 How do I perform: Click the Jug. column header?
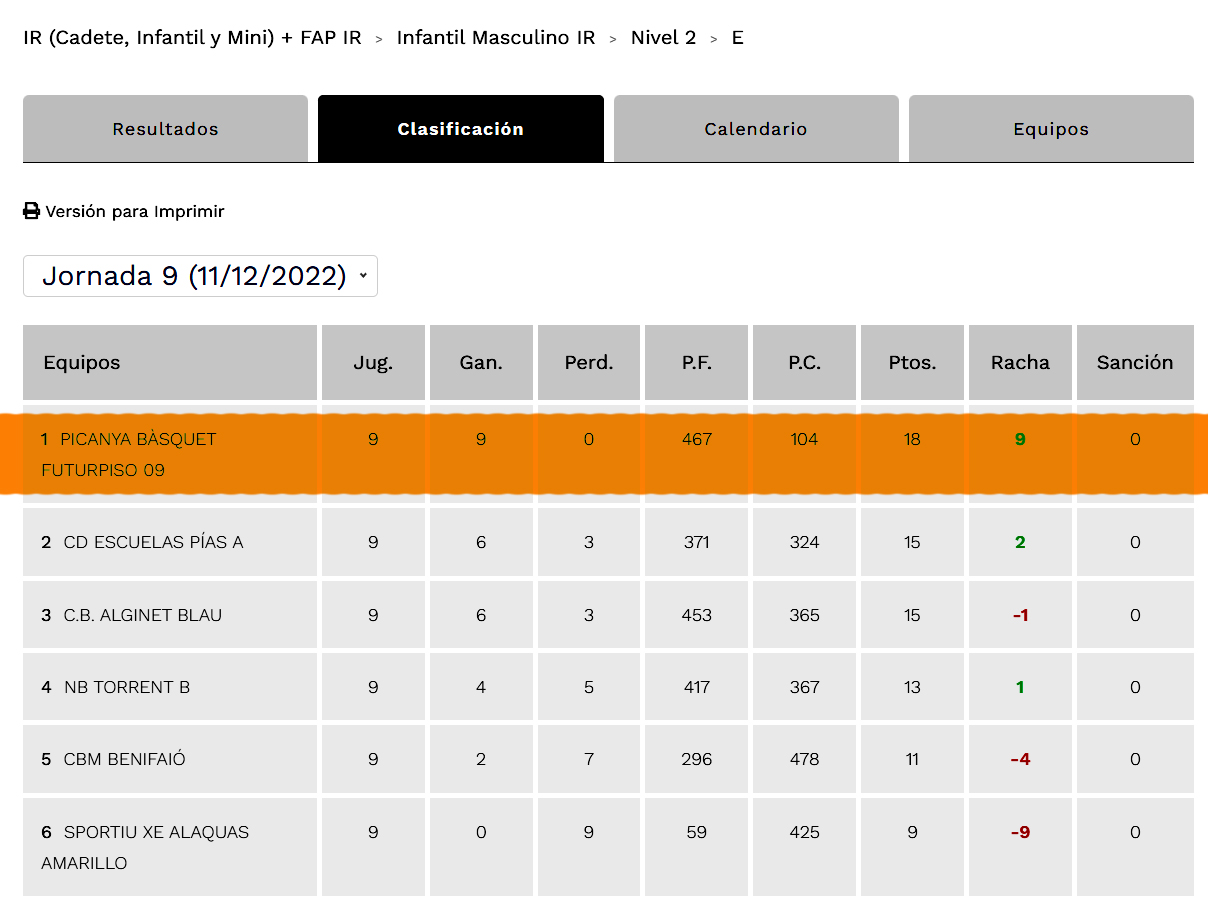[373, 363]
